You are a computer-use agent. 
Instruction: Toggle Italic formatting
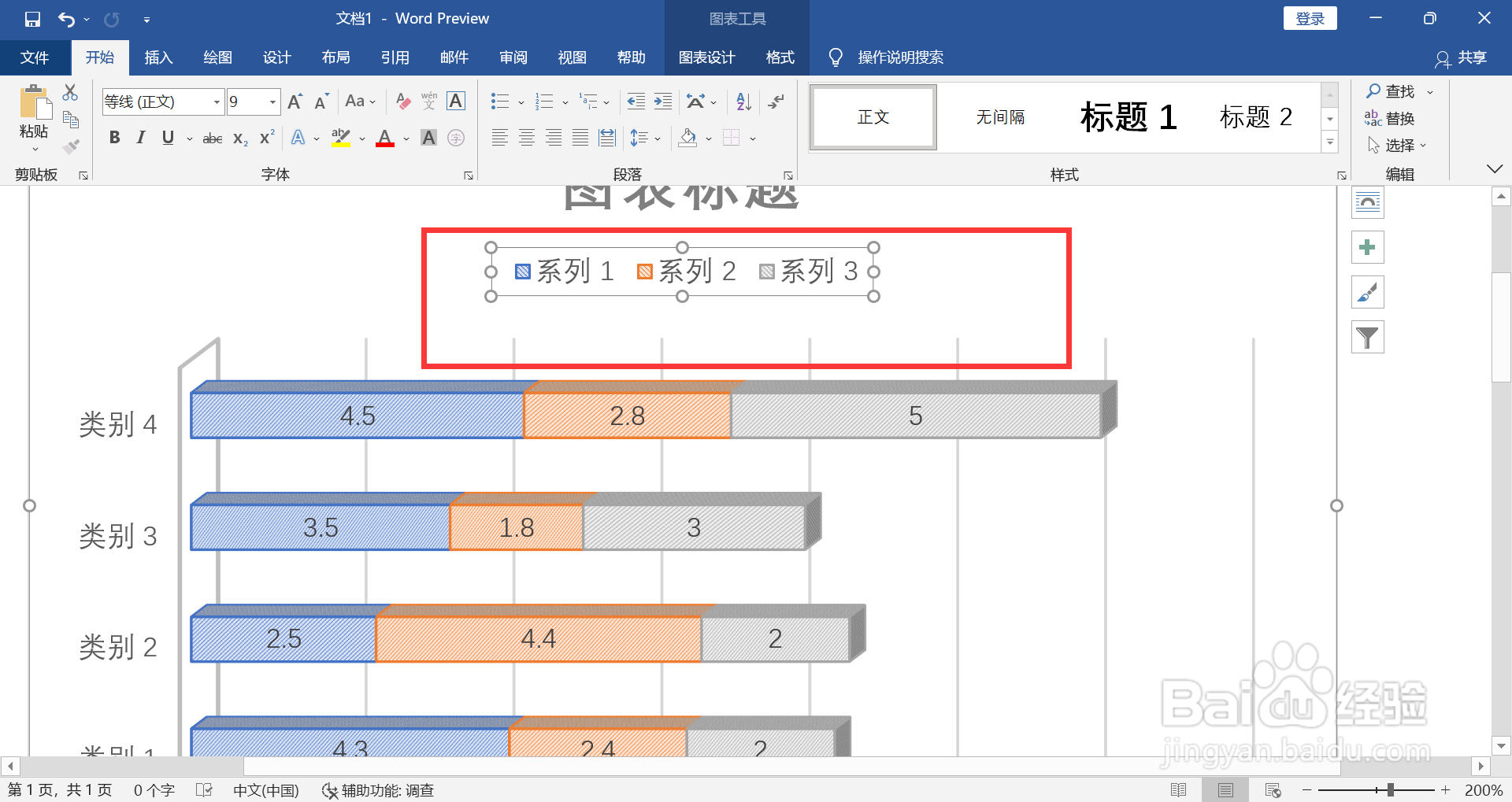click(x=141, y=138)
